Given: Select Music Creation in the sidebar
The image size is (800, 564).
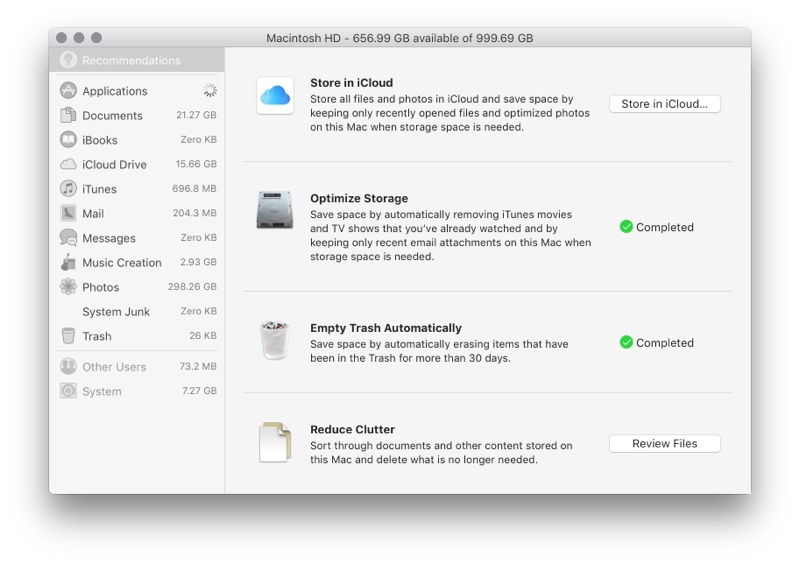Looking at the screenshot, I should 138,262.
